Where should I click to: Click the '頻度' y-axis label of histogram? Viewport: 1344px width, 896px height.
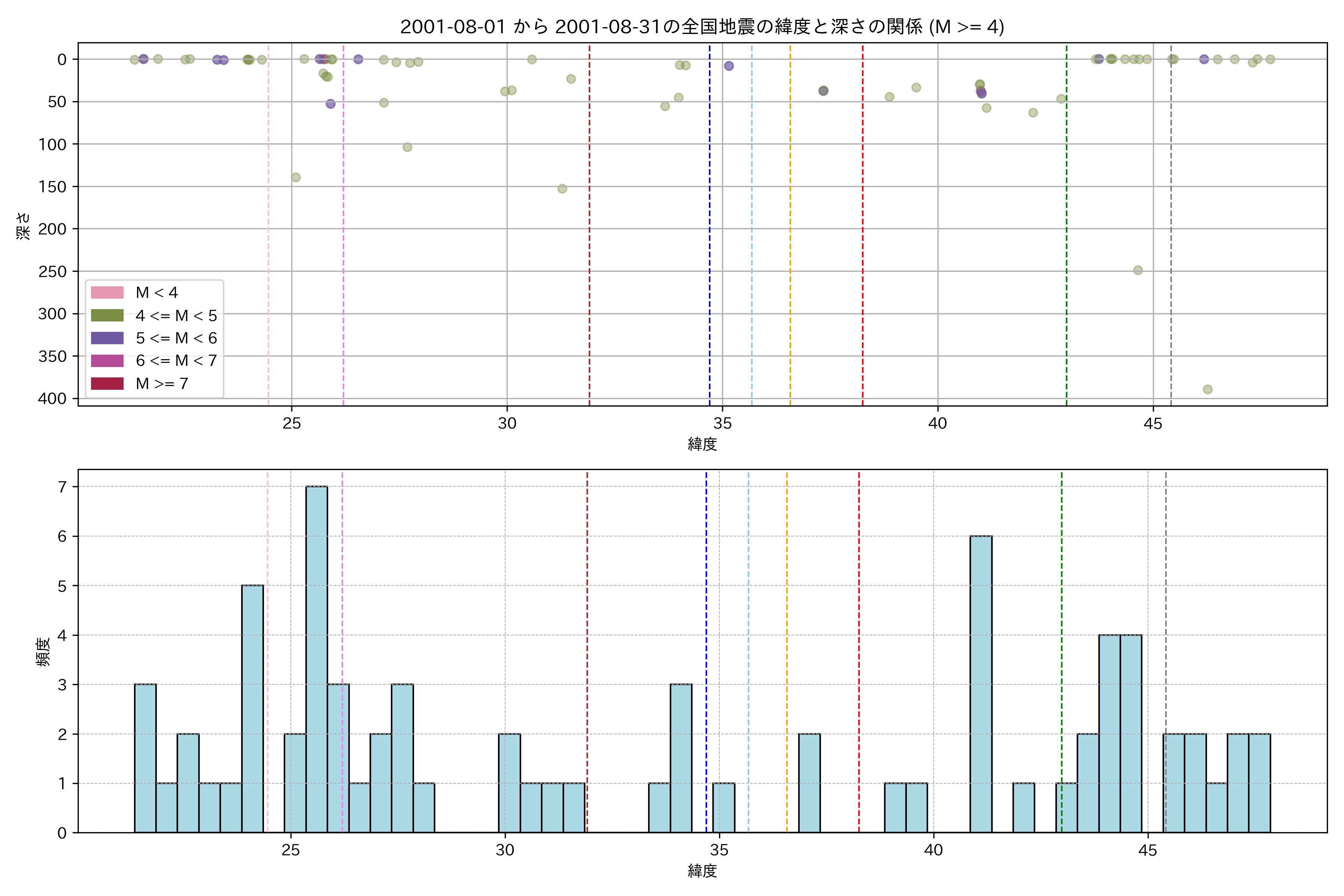(43, 651)
